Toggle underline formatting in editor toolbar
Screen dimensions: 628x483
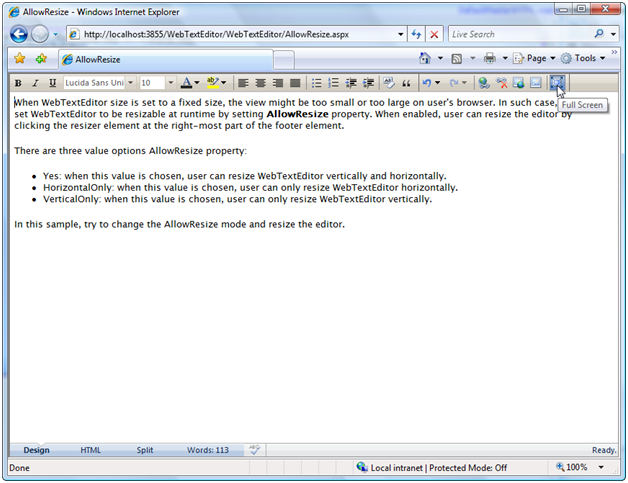[x=51, y=83]
